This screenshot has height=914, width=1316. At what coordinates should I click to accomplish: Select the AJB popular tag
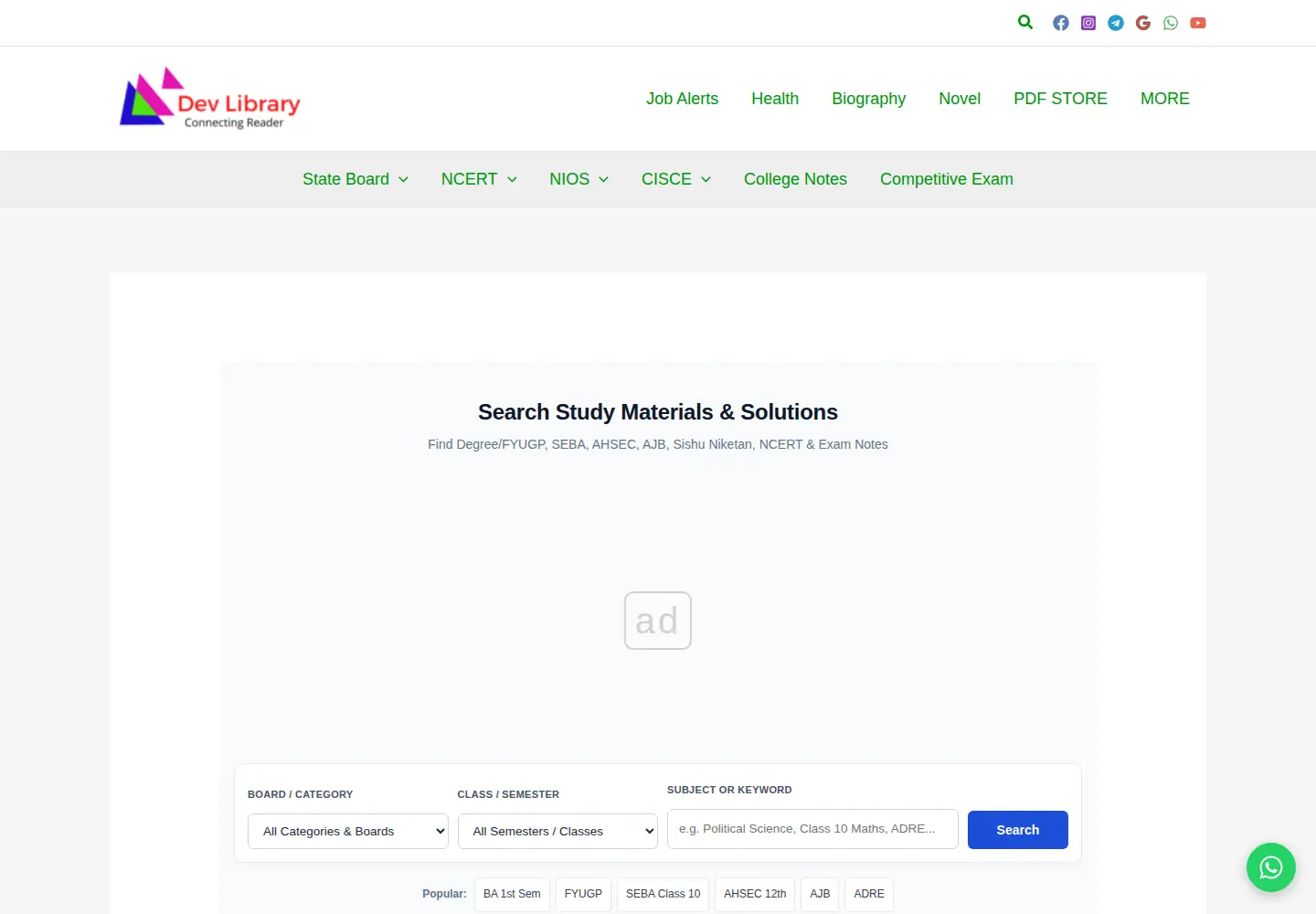(x=820, y=894)
